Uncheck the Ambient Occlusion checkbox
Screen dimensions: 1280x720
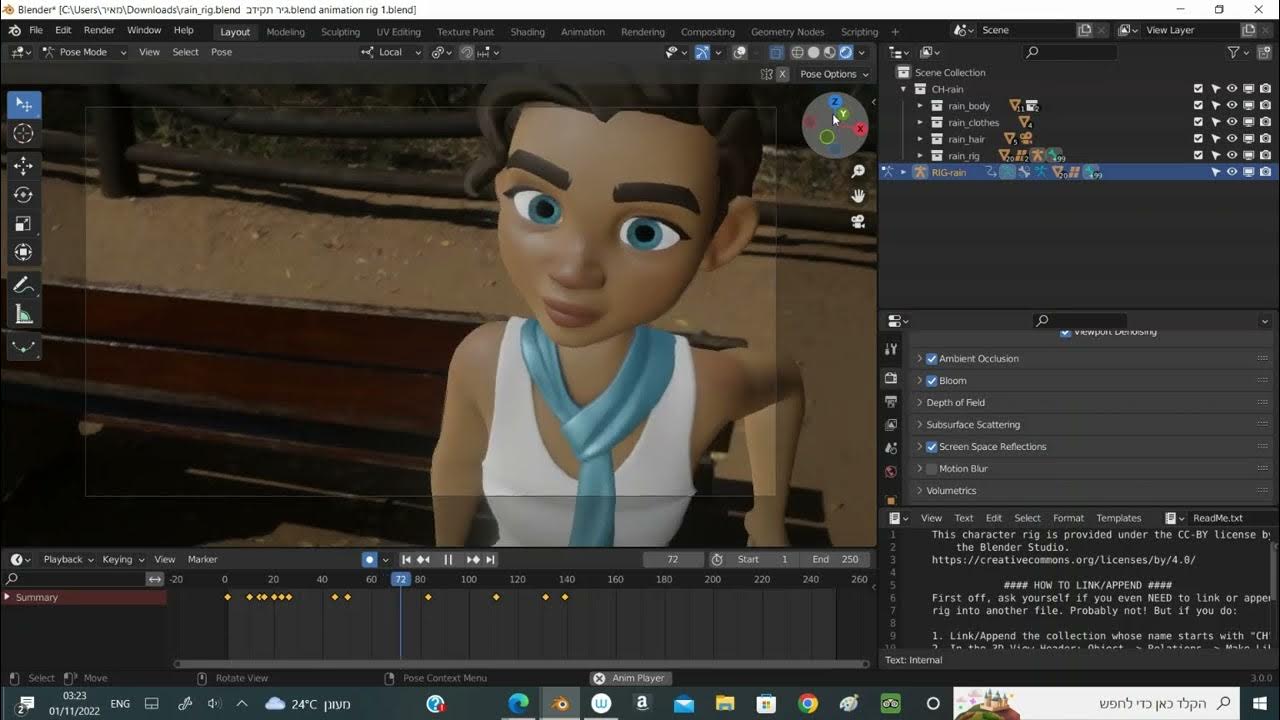(x=932, y=359)
